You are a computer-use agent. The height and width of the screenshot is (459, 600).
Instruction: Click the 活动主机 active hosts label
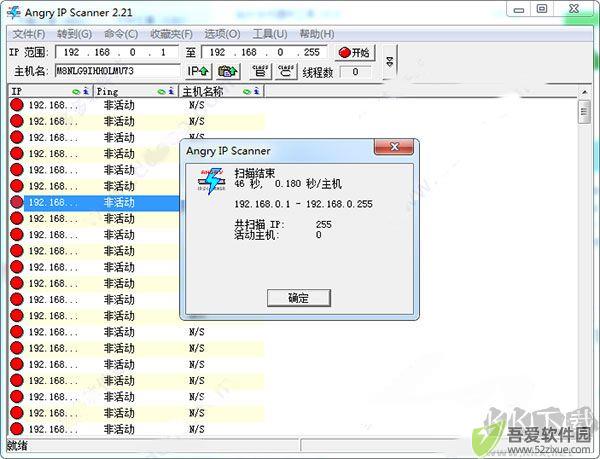click(256, 235)
